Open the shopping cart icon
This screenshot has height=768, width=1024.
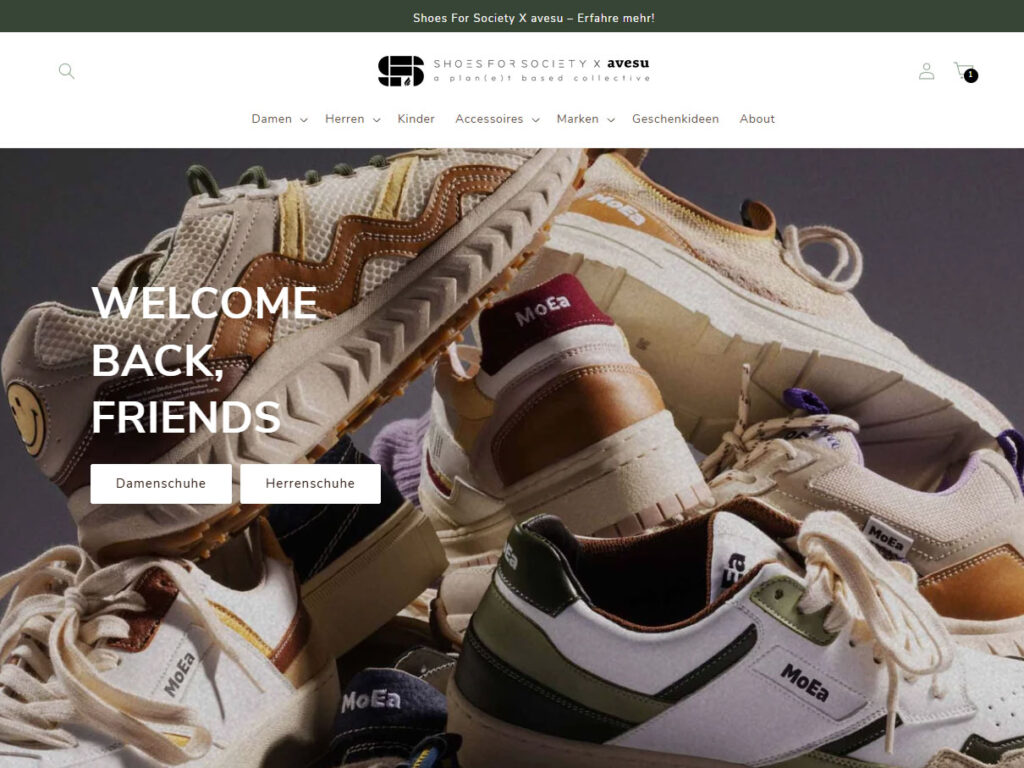point(963,69)
